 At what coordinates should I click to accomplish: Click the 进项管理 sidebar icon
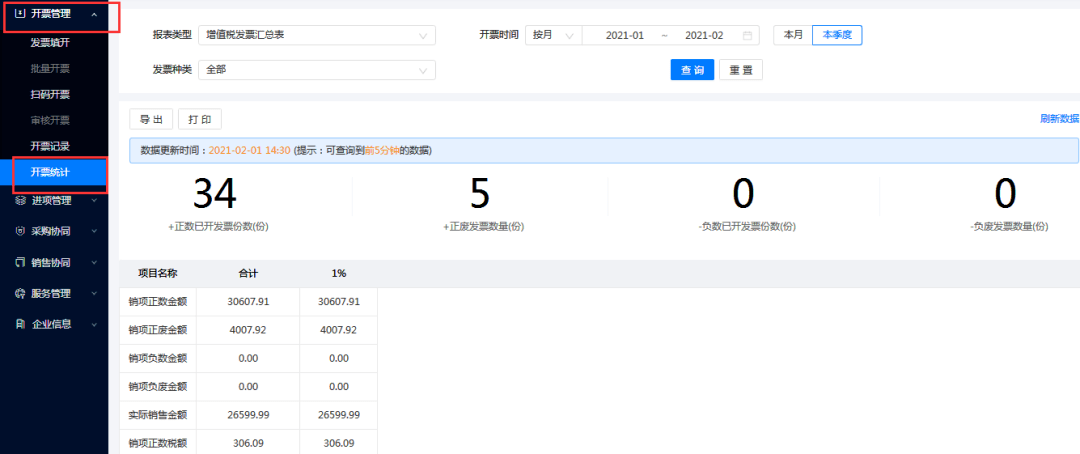pyautogui.click(x=20, y=200)
